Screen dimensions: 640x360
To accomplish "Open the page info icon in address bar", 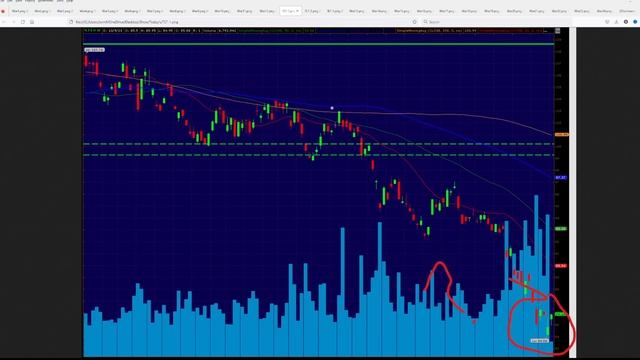I will point(71,22).
